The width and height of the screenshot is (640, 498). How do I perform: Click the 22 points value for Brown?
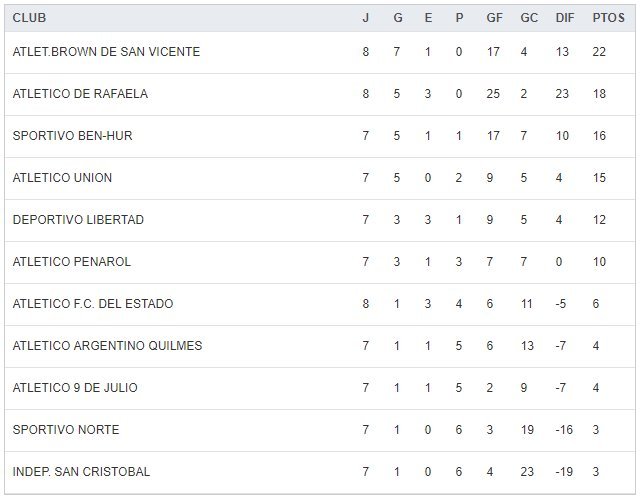[599, 52]
